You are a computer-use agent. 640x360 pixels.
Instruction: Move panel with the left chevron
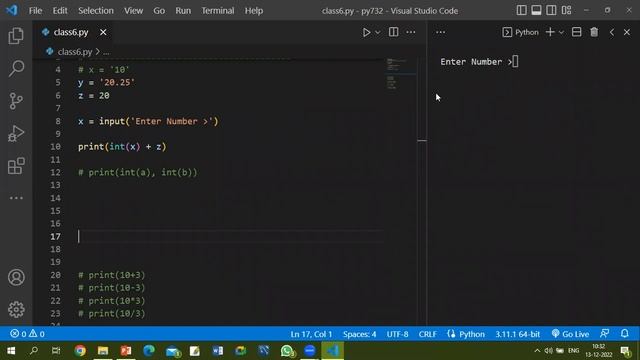611,32
